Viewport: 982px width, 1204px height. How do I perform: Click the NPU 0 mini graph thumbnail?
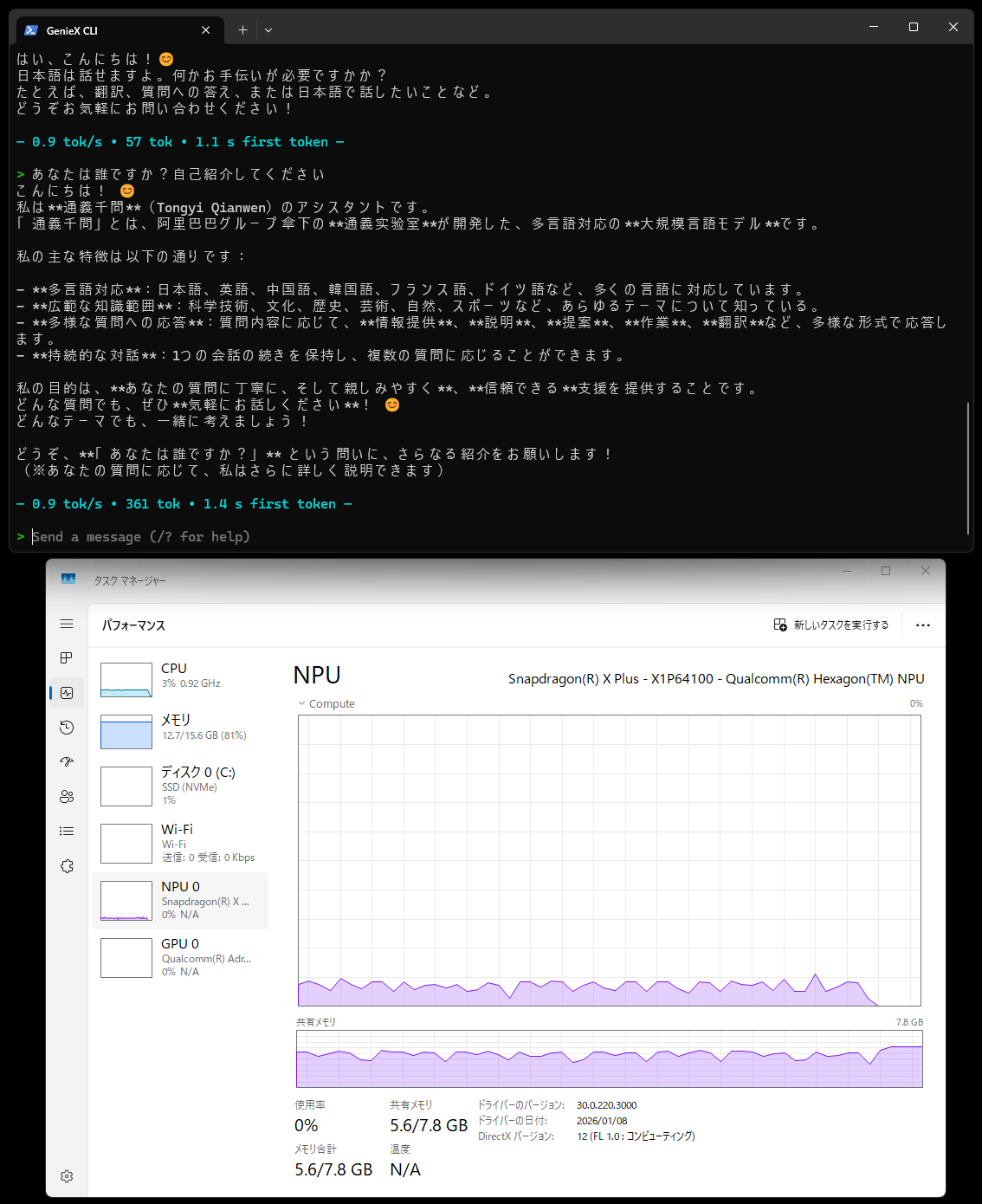pos(126,901)
